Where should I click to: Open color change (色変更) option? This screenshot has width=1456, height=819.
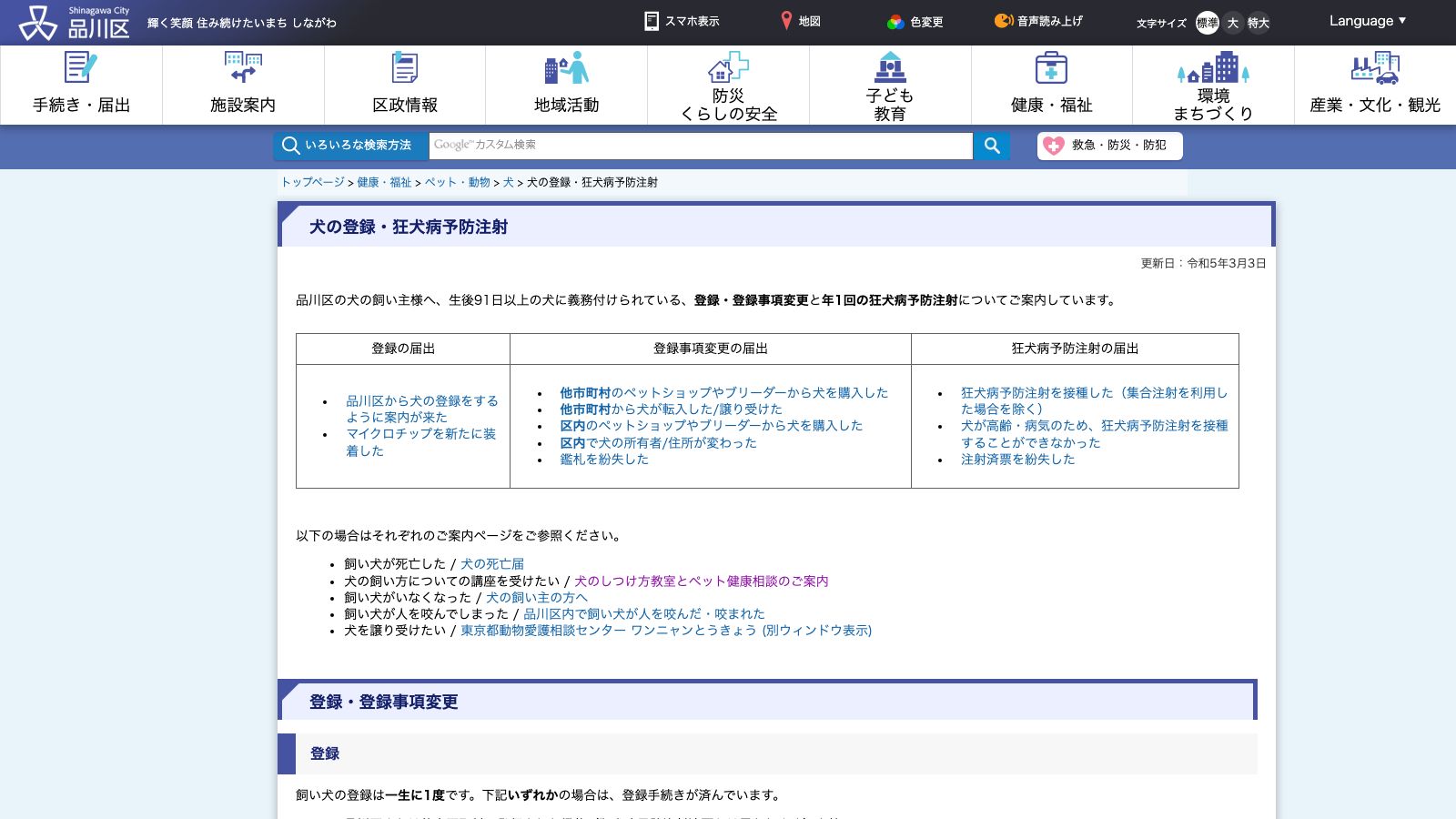tap(915, 22)
